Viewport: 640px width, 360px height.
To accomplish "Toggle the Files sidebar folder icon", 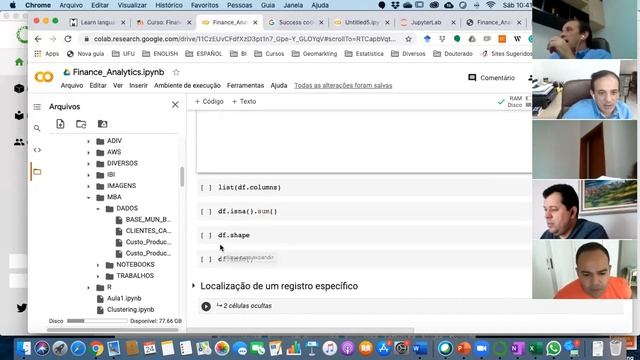I will 37,171.
